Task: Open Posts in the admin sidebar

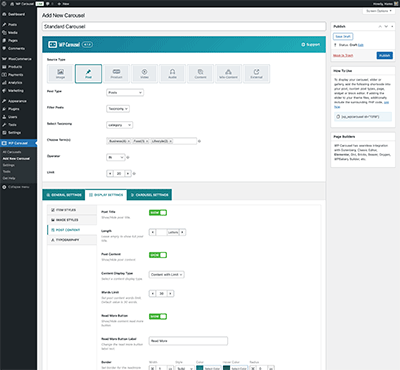Action: pyautogui.click(x=12, y=25)
